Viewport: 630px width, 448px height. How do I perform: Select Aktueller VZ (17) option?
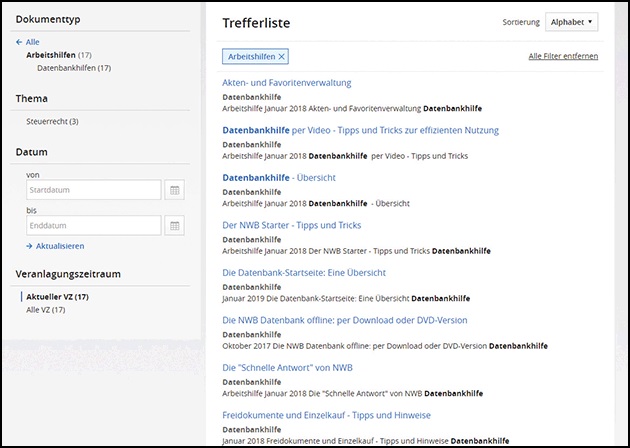(x=58, y=297)
